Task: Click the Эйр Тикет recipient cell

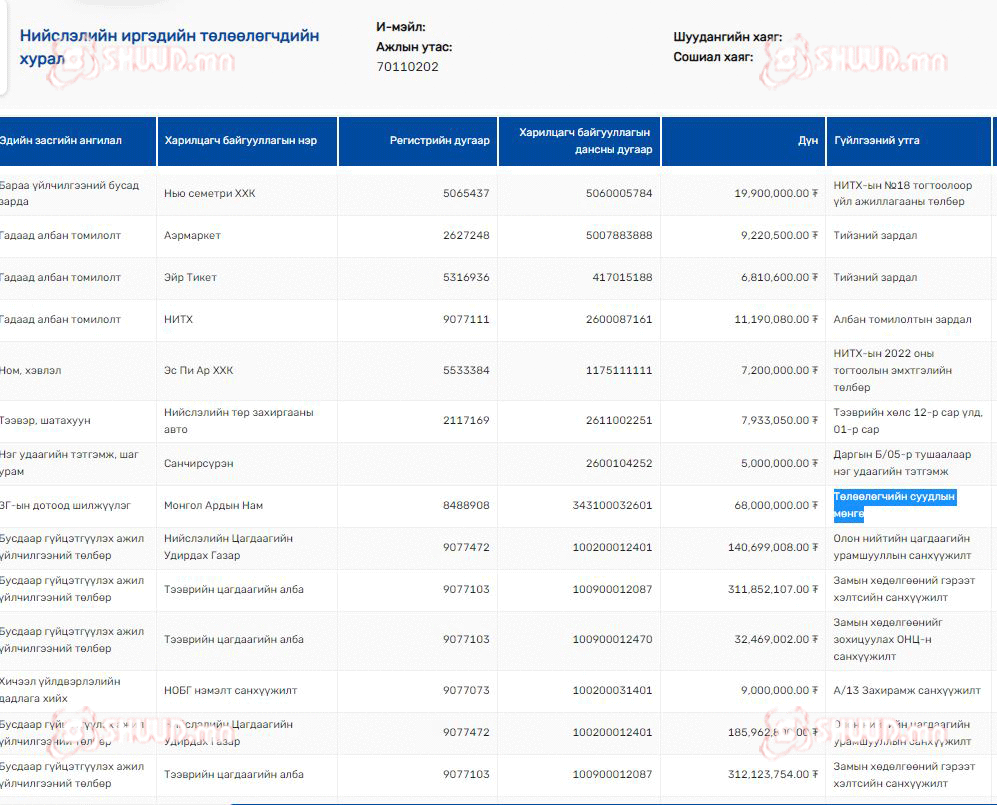Action: 190,278
